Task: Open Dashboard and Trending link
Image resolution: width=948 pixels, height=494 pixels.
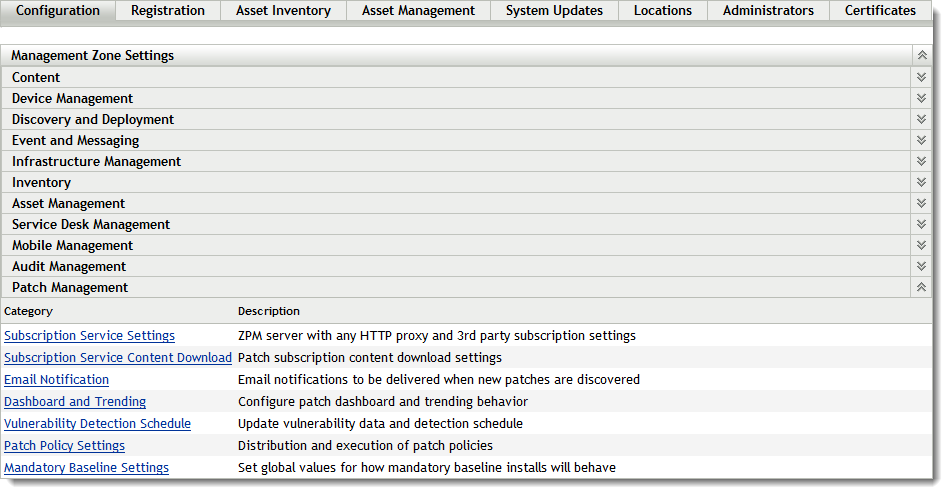Action: (75, 401)
